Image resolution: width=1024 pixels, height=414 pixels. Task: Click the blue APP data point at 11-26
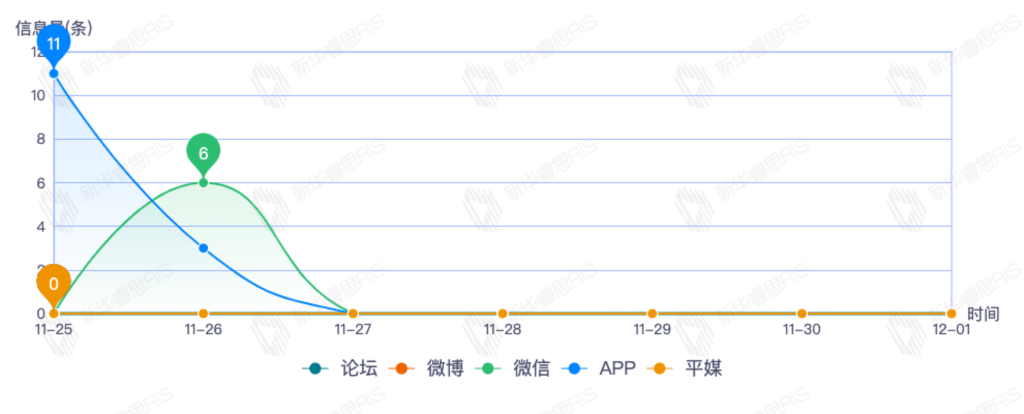point(203,248)
